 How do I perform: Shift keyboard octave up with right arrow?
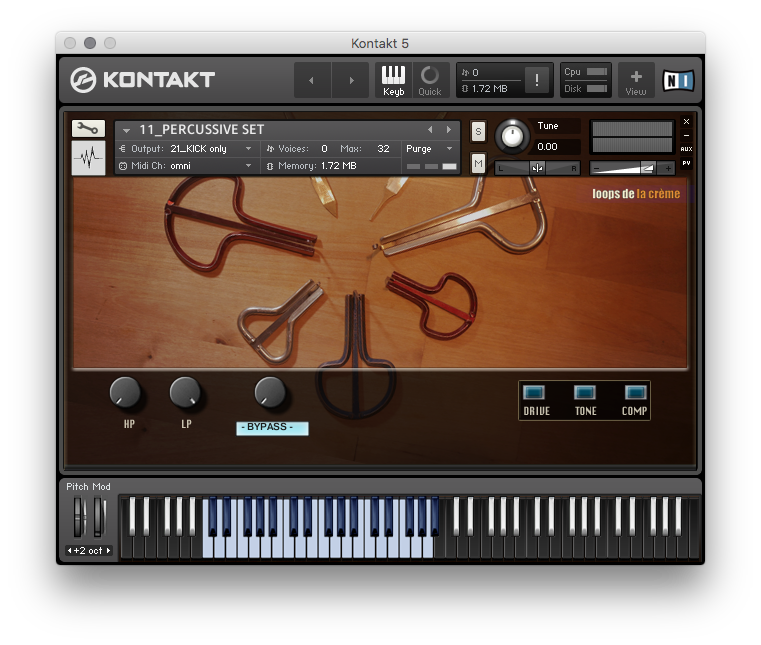(108, 550)
